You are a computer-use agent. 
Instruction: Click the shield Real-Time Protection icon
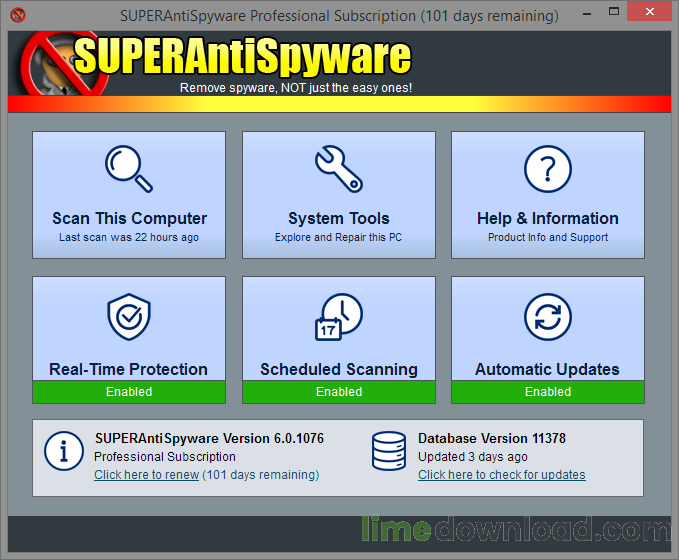tap(129, 318)
